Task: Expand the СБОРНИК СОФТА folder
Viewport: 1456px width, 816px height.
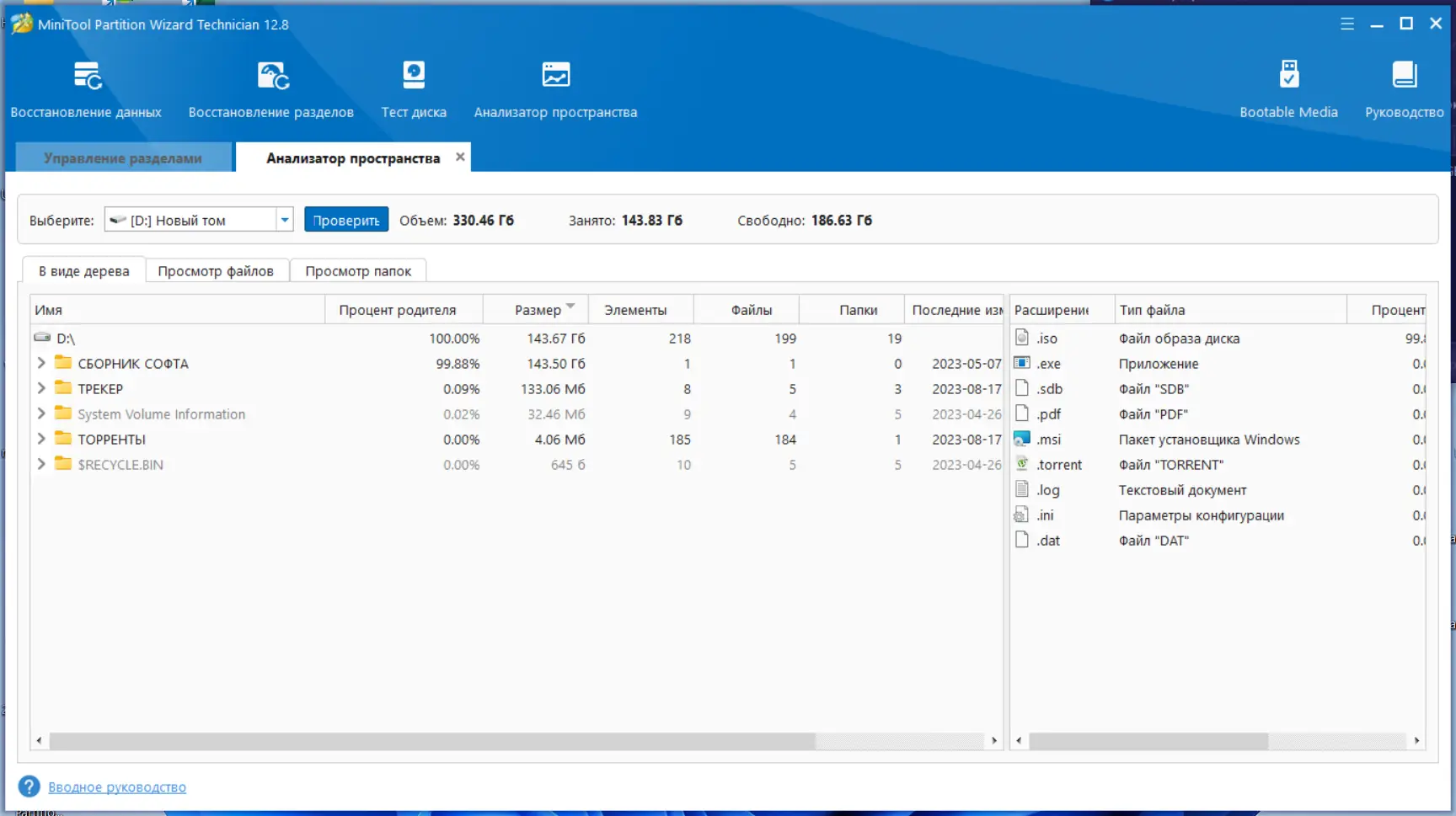Action: coord(40,363)
